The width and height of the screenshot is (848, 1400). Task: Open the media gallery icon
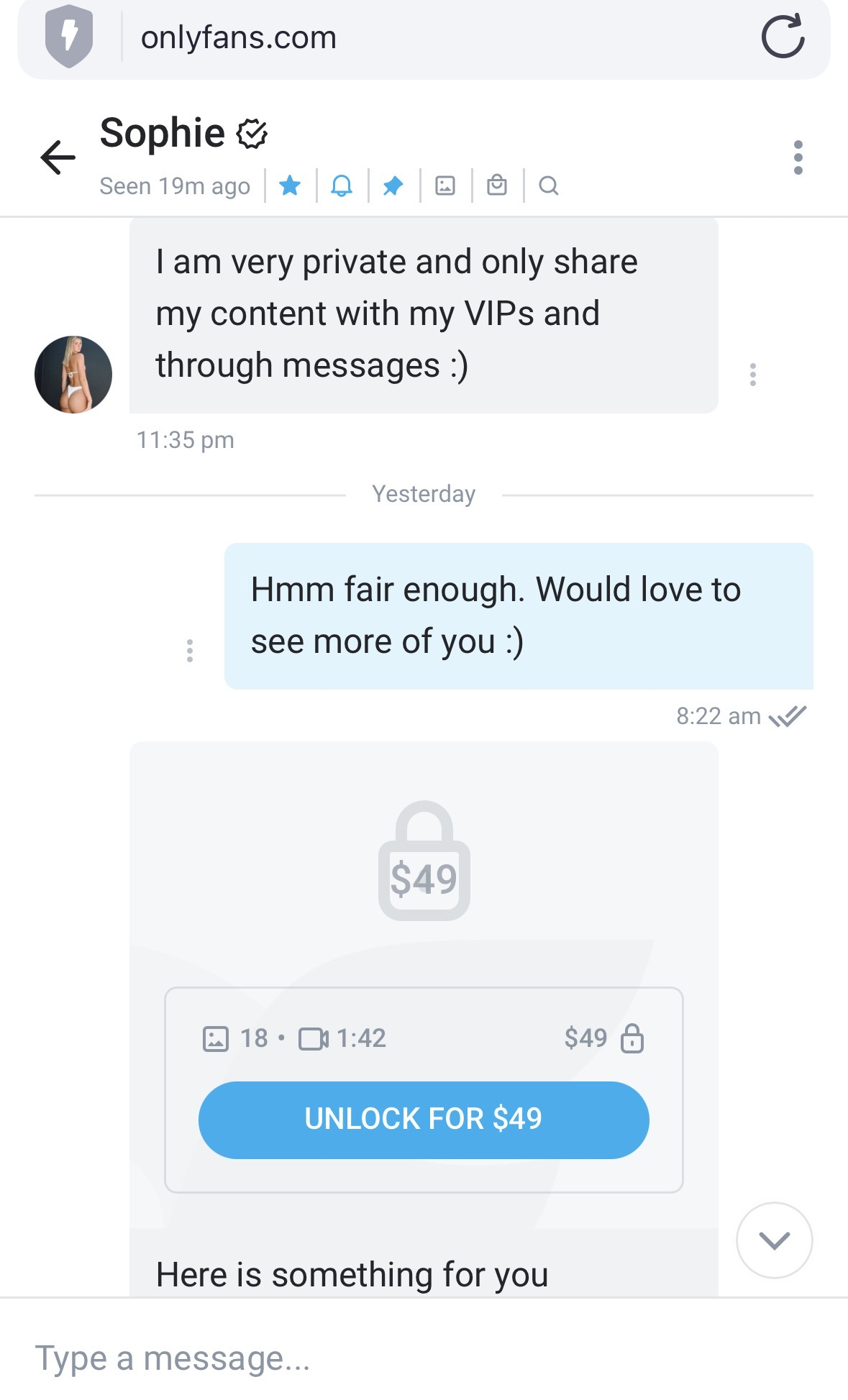point(445,186)
